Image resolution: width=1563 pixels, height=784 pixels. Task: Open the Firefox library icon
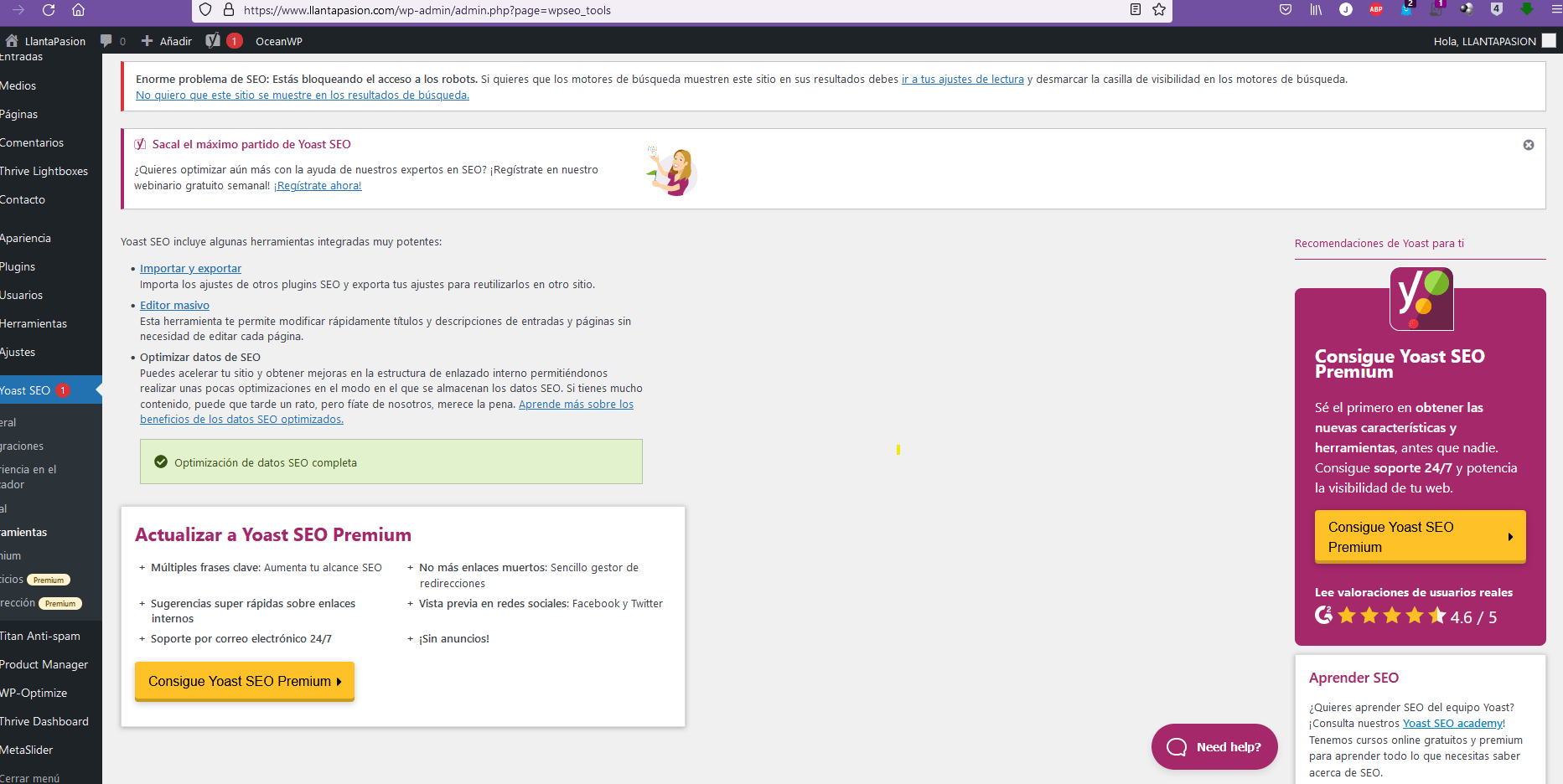point(1316,10)
